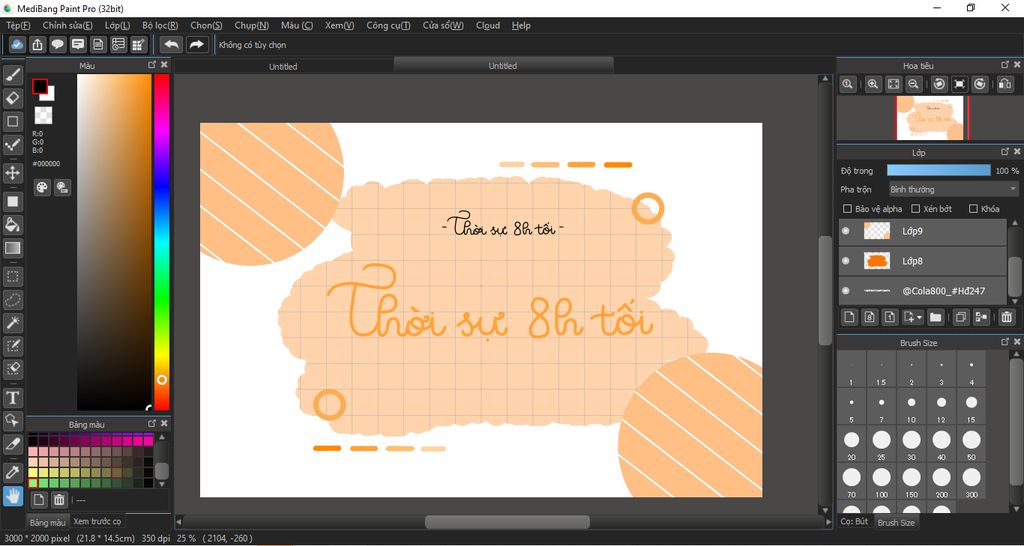Click the rainbow hue bar

coord(161,242)
